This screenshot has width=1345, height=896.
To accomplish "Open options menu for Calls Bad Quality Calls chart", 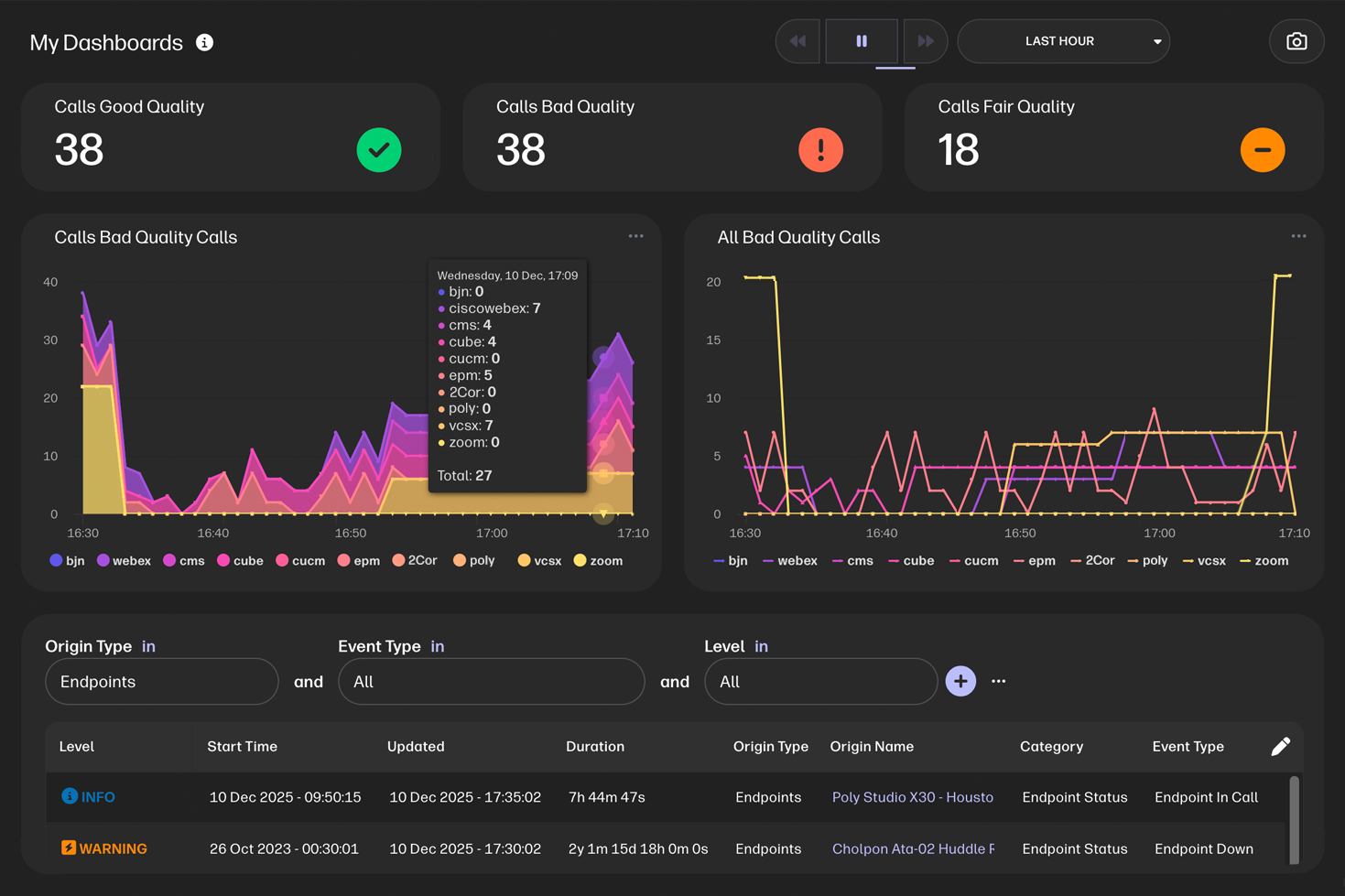I will click(x=635, y=236).
